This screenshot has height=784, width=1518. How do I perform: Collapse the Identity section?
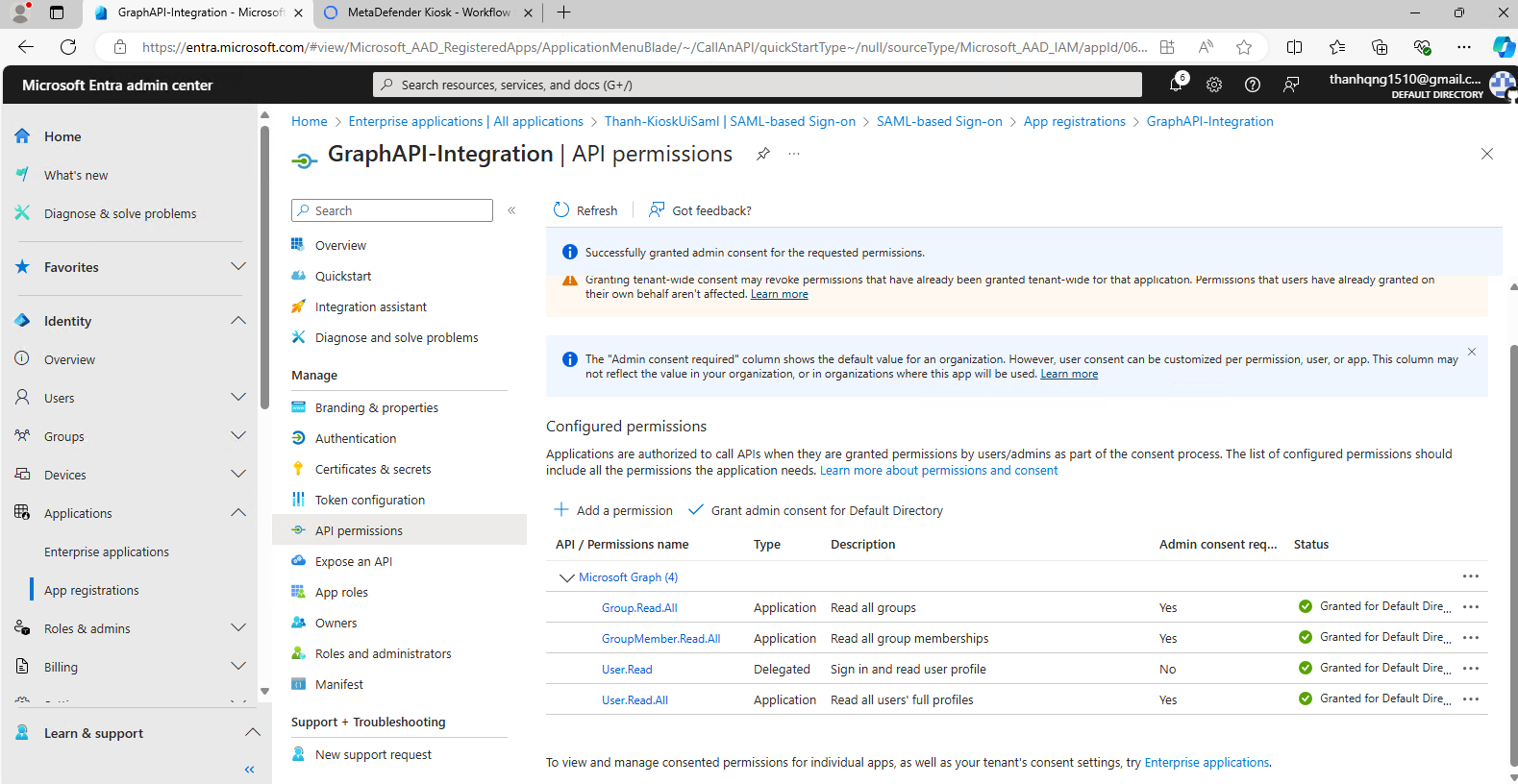pos(238,320)
